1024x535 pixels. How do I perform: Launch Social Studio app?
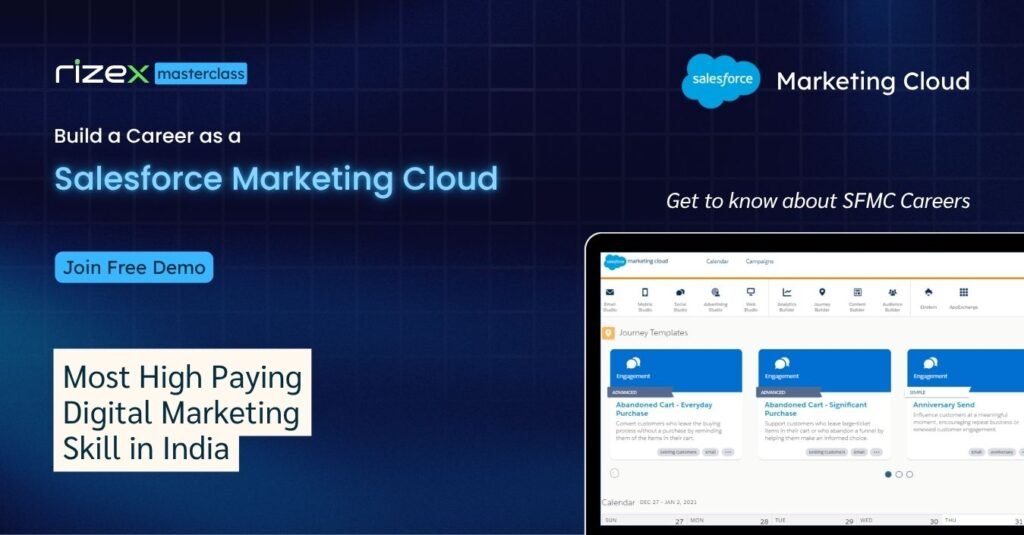(680, 293)
